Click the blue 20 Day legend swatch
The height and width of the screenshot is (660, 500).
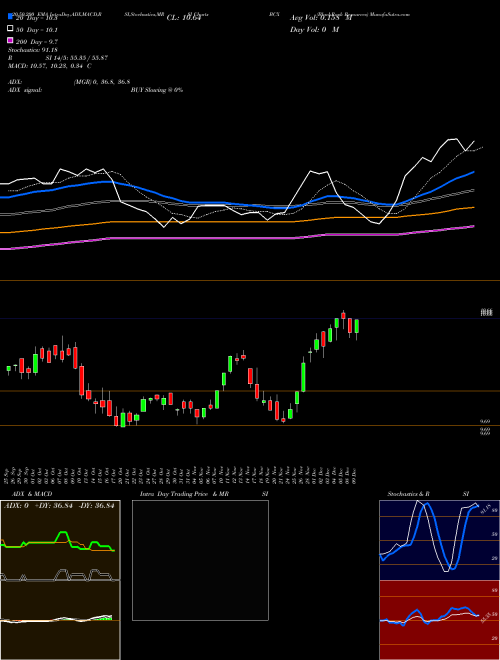pos(10,17)
